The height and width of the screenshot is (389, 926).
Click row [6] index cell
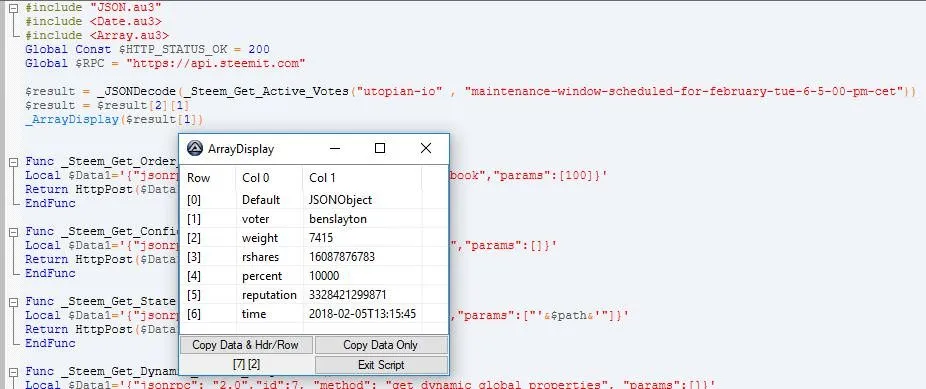click(x=208, y=313)
